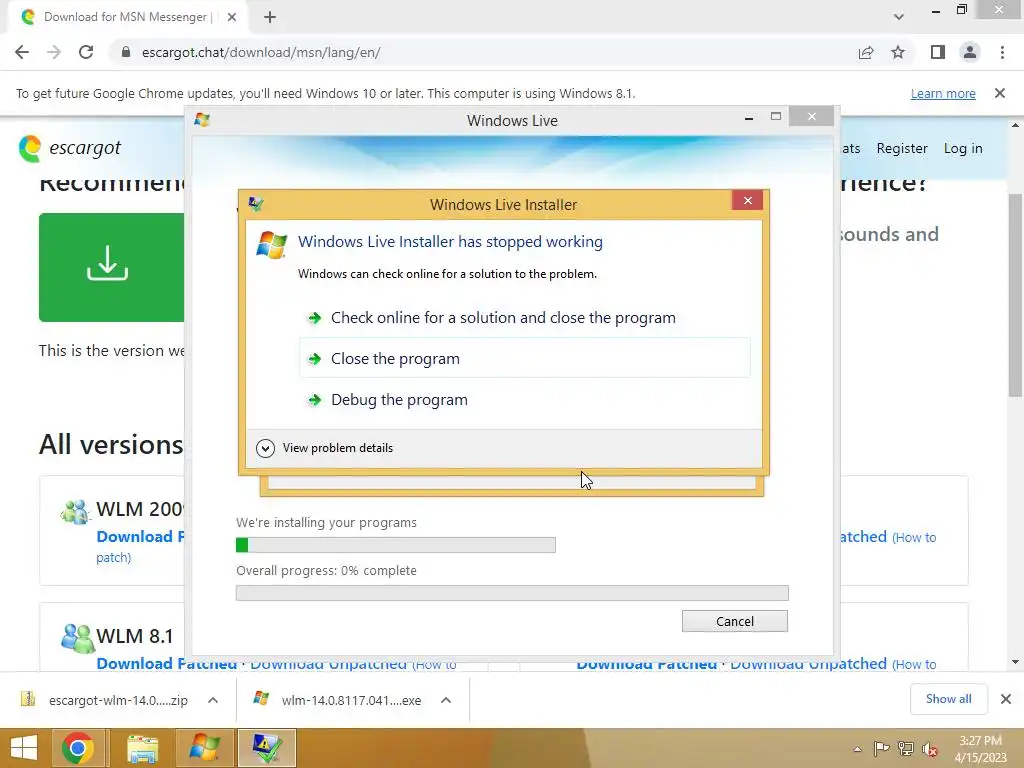Image resolution: width=1024 pixels, height=768 pixels.
Task: Click the share page icon
Action: [865, 52]
